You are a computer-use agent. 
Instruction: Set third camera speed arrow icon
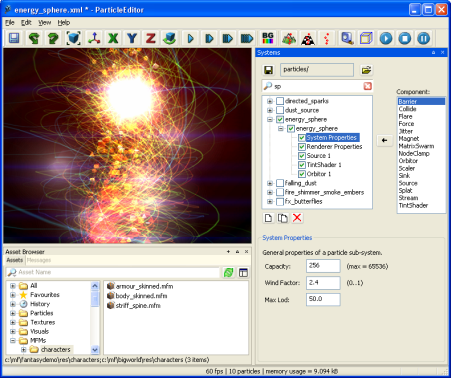point(228,38)
